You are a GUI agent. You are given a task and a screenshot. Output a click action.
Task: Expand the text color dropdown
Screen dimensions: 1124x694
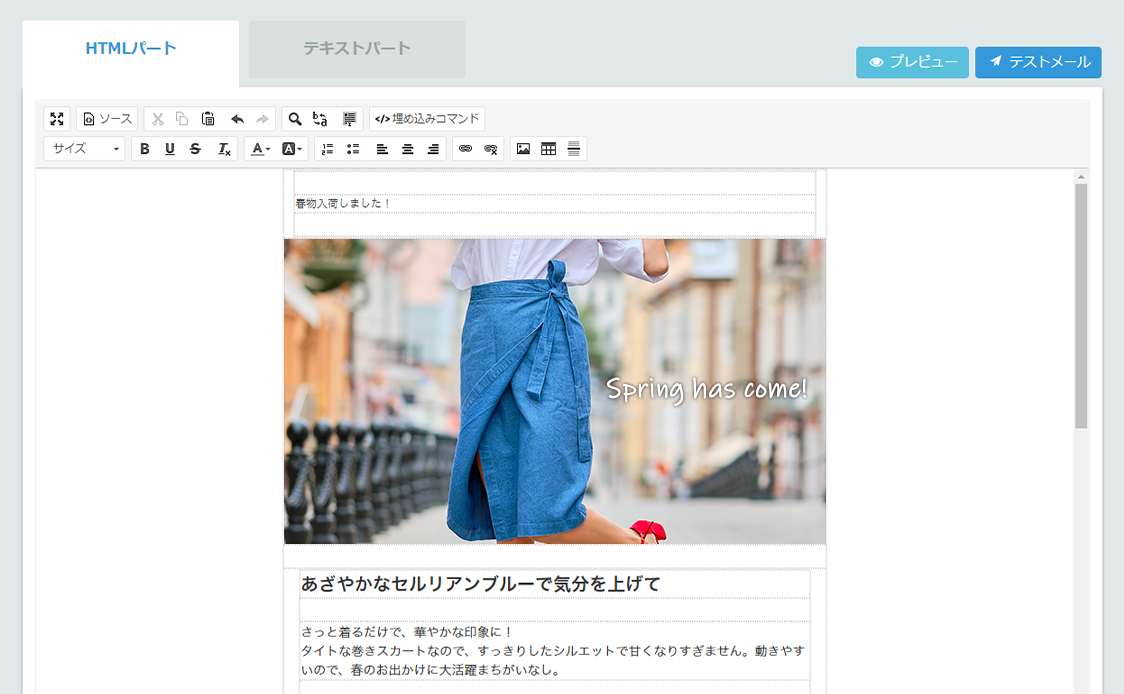tap(260, 149)
